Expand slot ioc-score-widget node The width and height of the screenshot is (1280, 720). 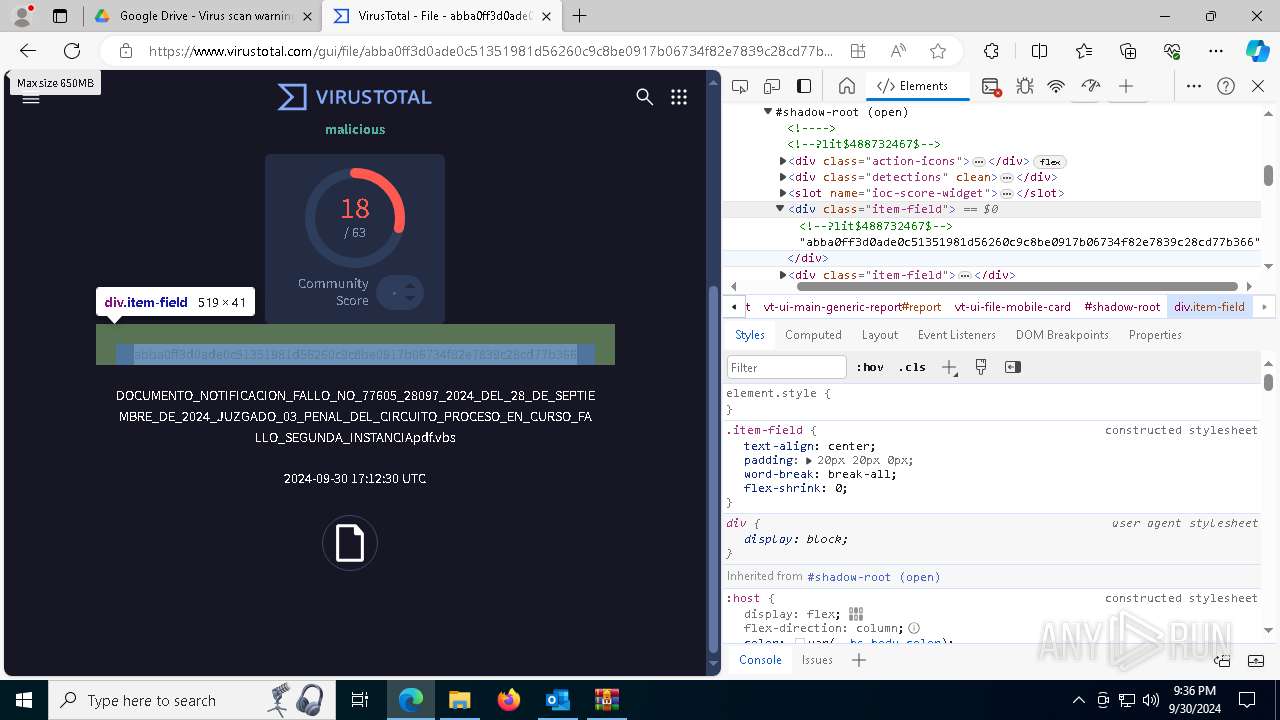coord(784,193)
